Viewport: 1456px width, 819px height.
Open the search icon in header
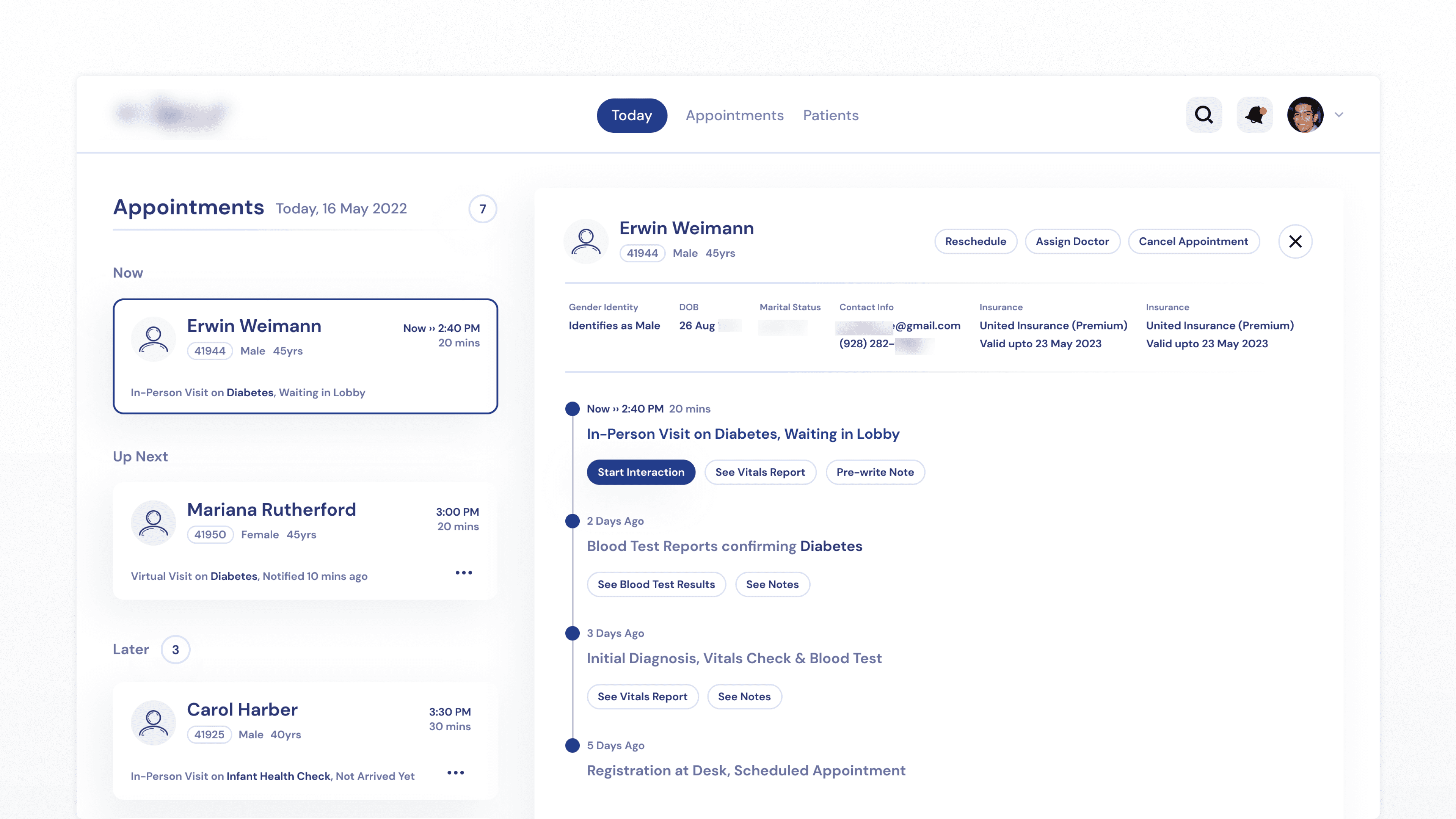pyautogui.click(x=1204, y=115)
